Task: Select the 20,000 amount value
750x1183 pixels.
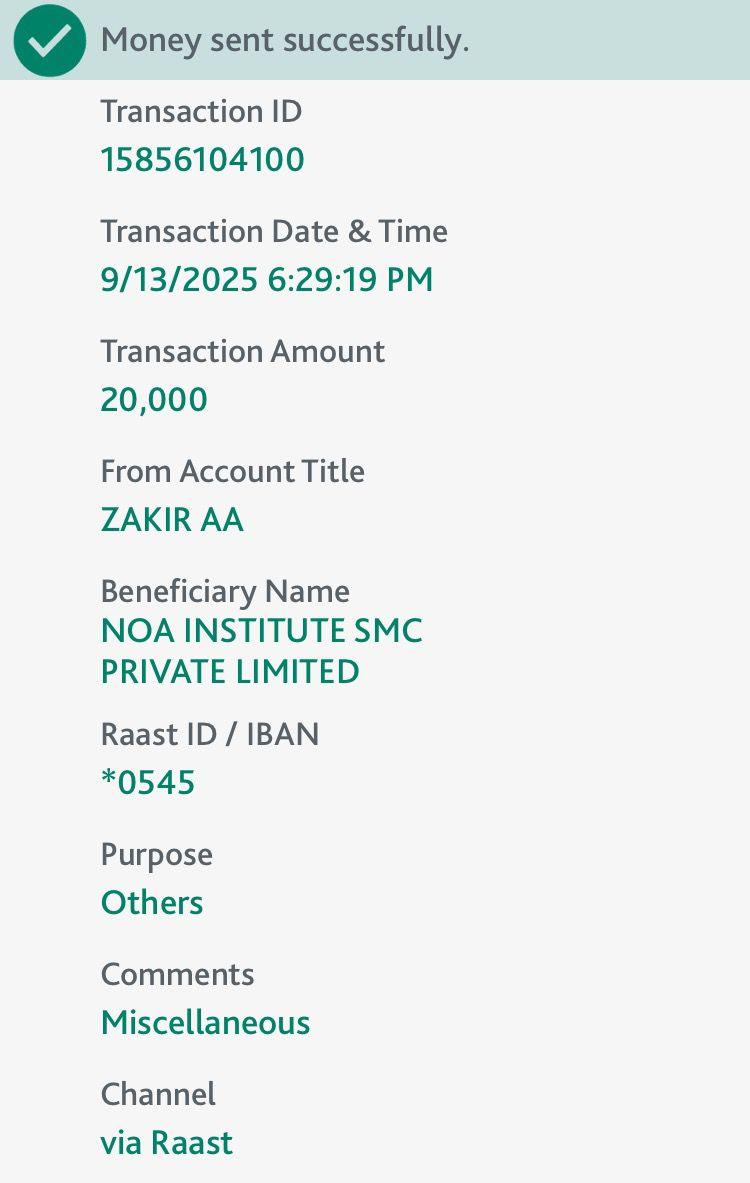Action: pos(154,400)
